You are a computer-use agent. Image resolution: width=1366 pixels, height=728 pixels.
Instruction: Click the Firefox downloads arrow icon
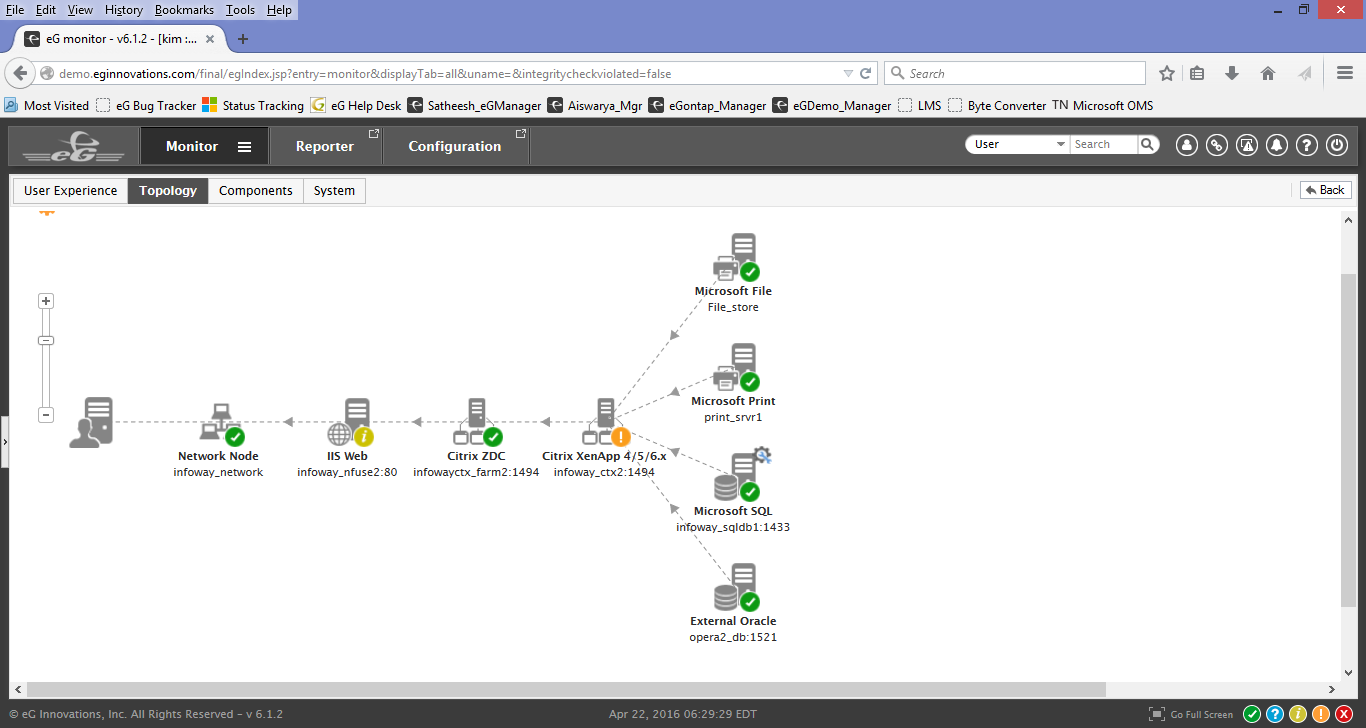1232,73
